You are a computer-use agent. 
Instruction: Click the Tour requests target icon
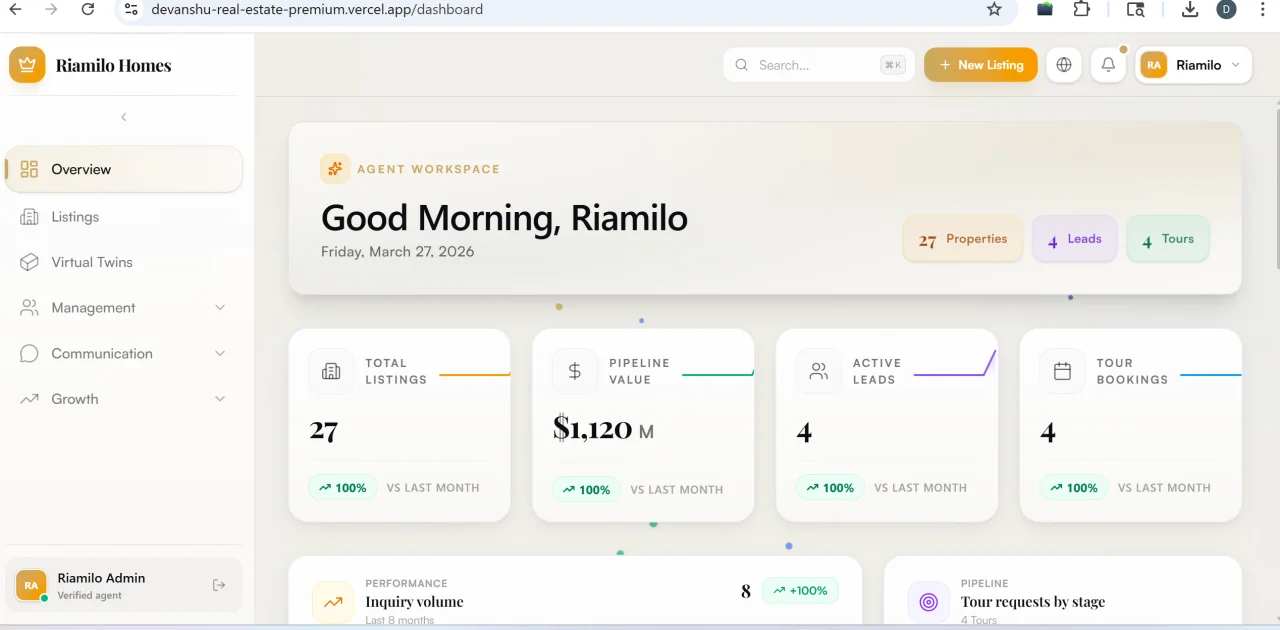pos(928,602)
